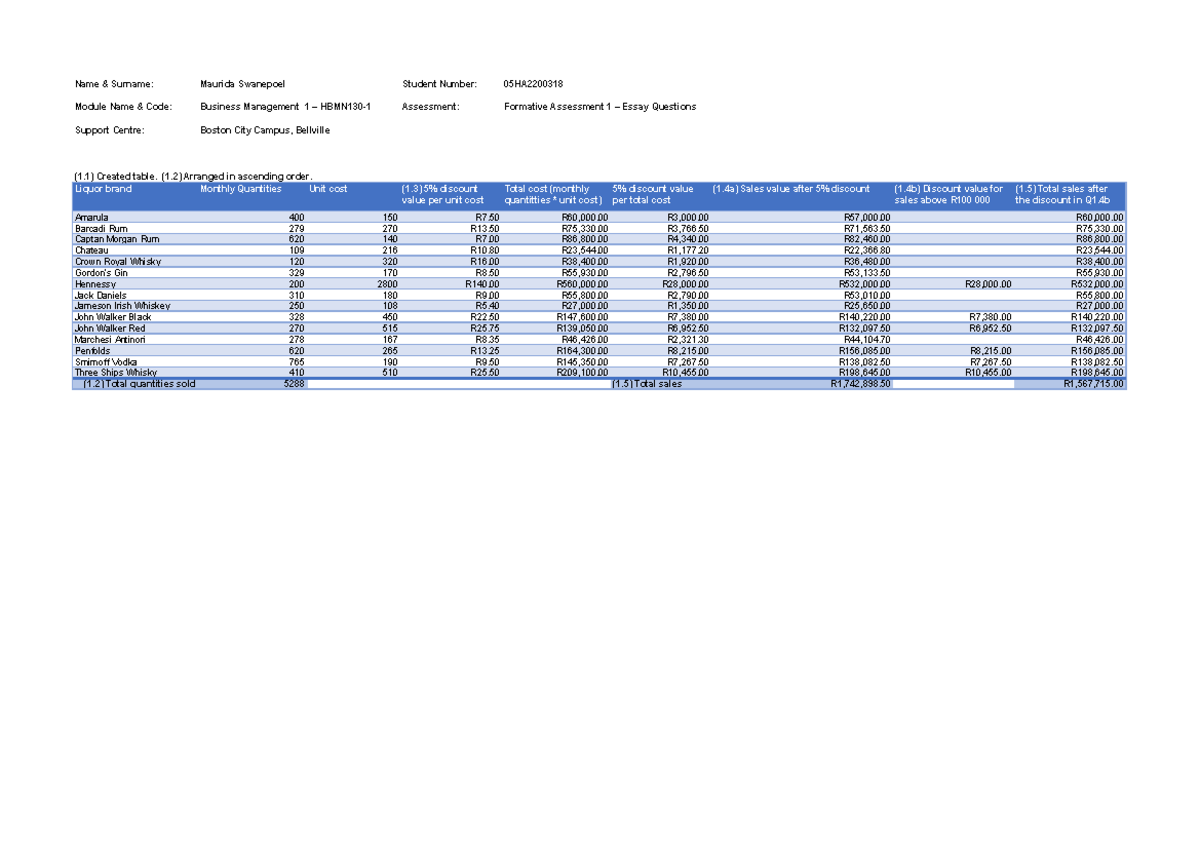Image resolution: width=1200 pixels, height=849 pixels.
Task: Select the total quantities value 5288
Action: (293, 384)
